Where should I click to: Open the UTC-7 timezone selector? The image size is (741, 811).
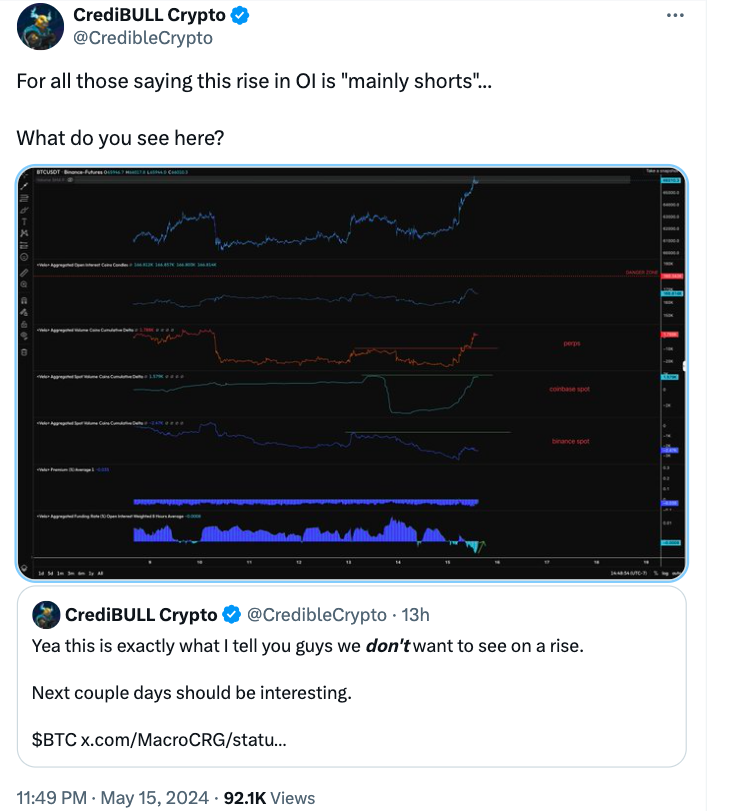tap(629, 573)
